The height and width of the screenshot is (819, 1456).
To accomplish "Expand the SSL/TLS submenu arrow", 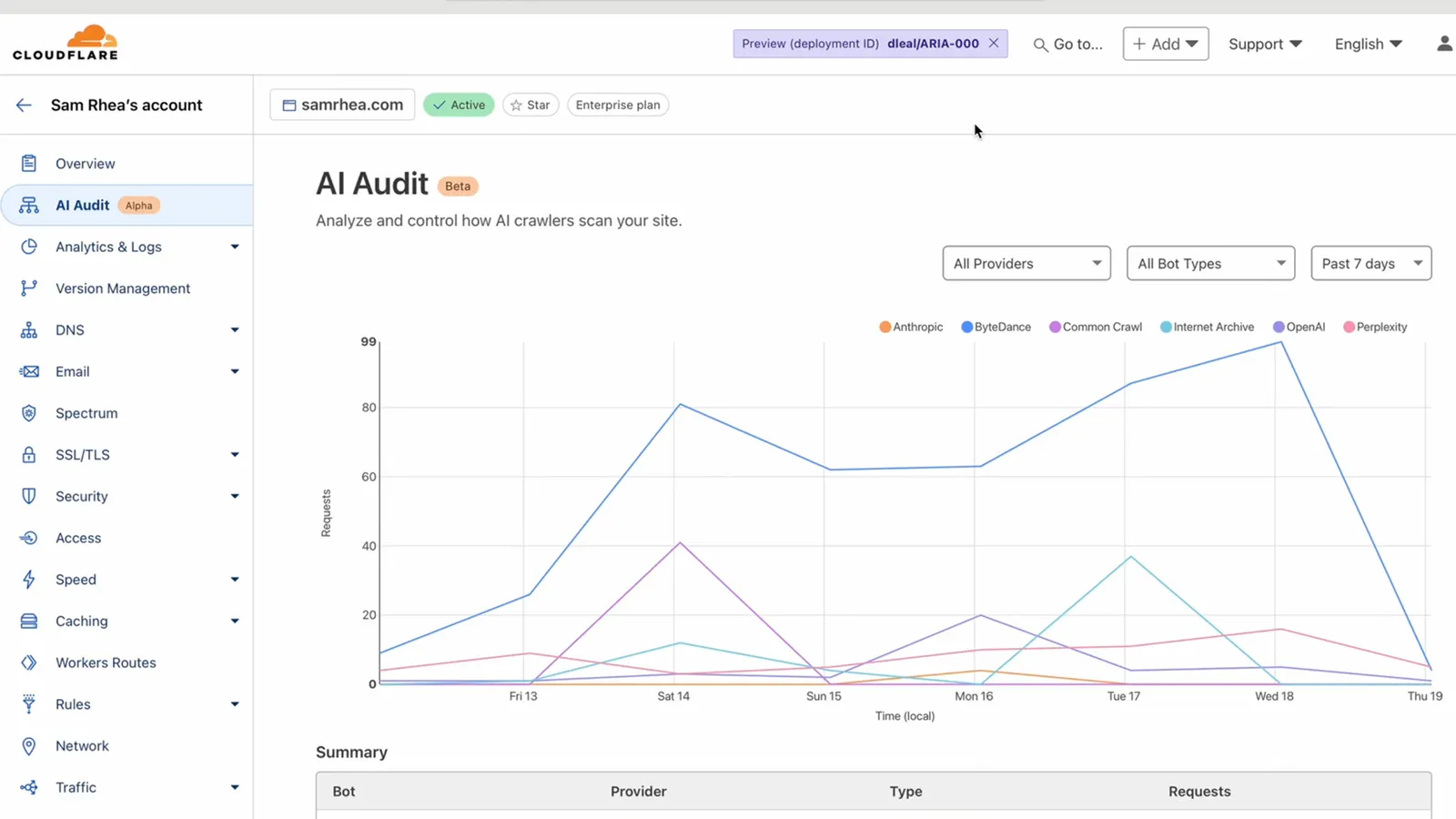I will (235, 455).
